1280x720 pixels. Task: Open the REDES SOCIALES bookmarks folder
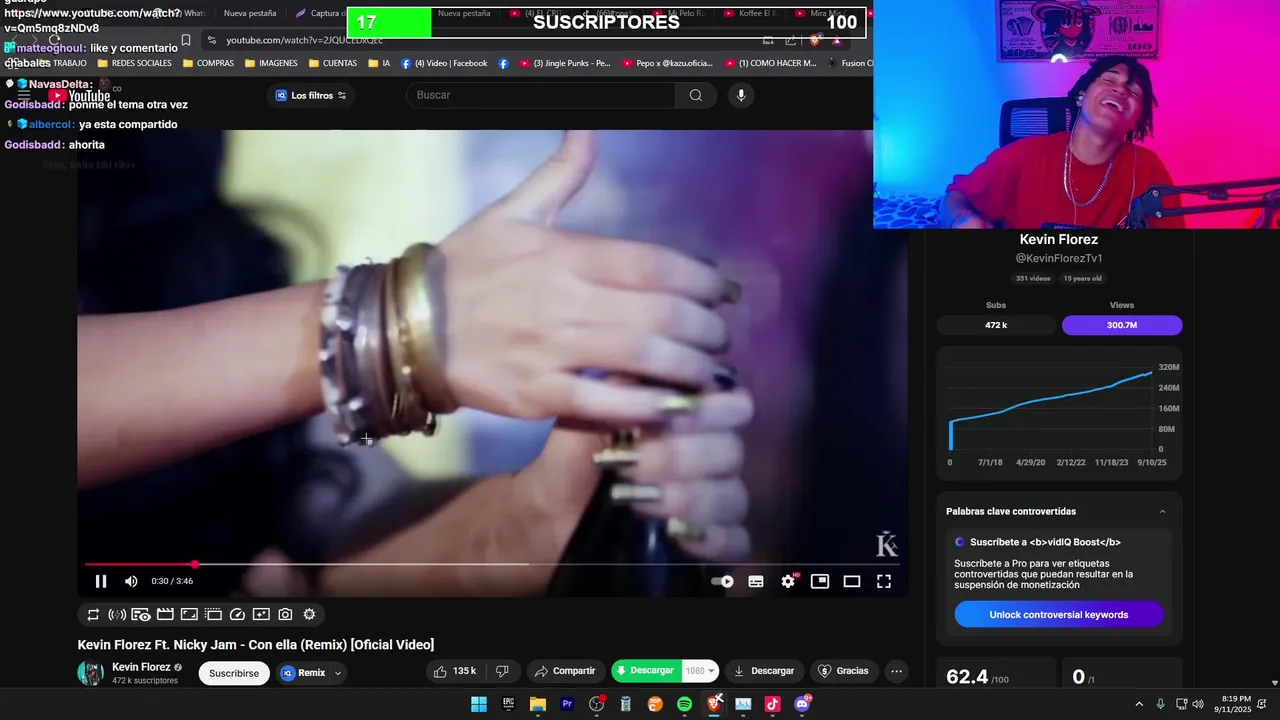coord(134,63)
